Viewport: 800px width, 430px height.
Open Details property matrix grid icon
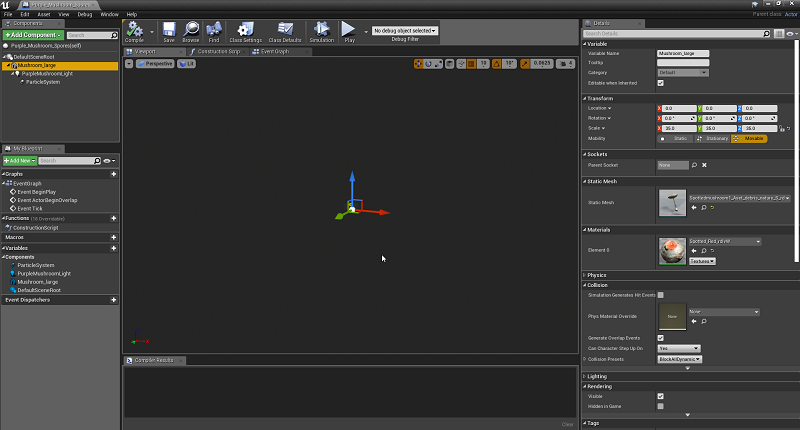coord(779,34)
